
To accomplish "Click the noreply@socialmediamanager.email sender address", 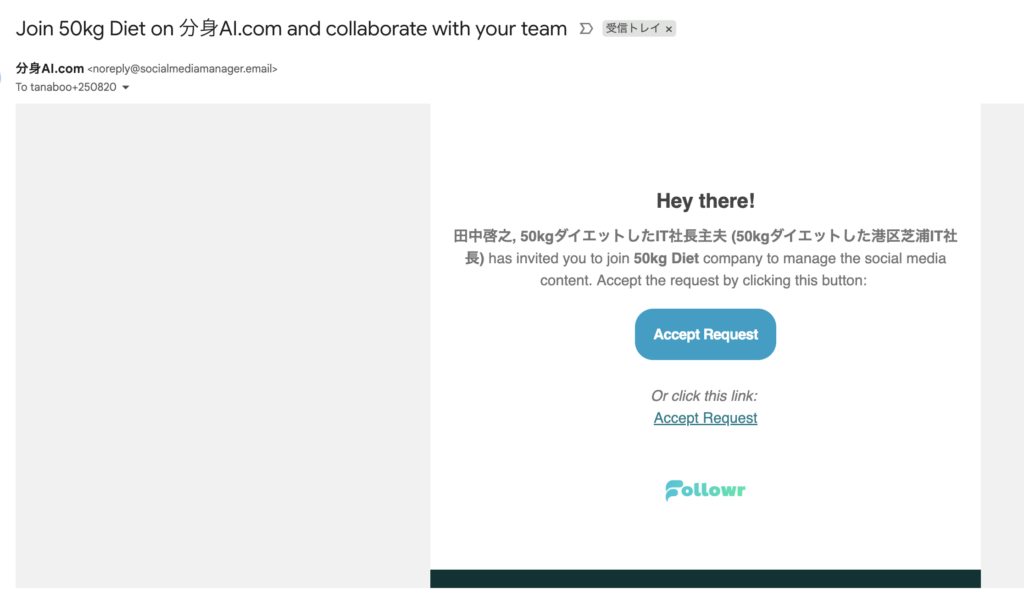I will tap(182, 69).
